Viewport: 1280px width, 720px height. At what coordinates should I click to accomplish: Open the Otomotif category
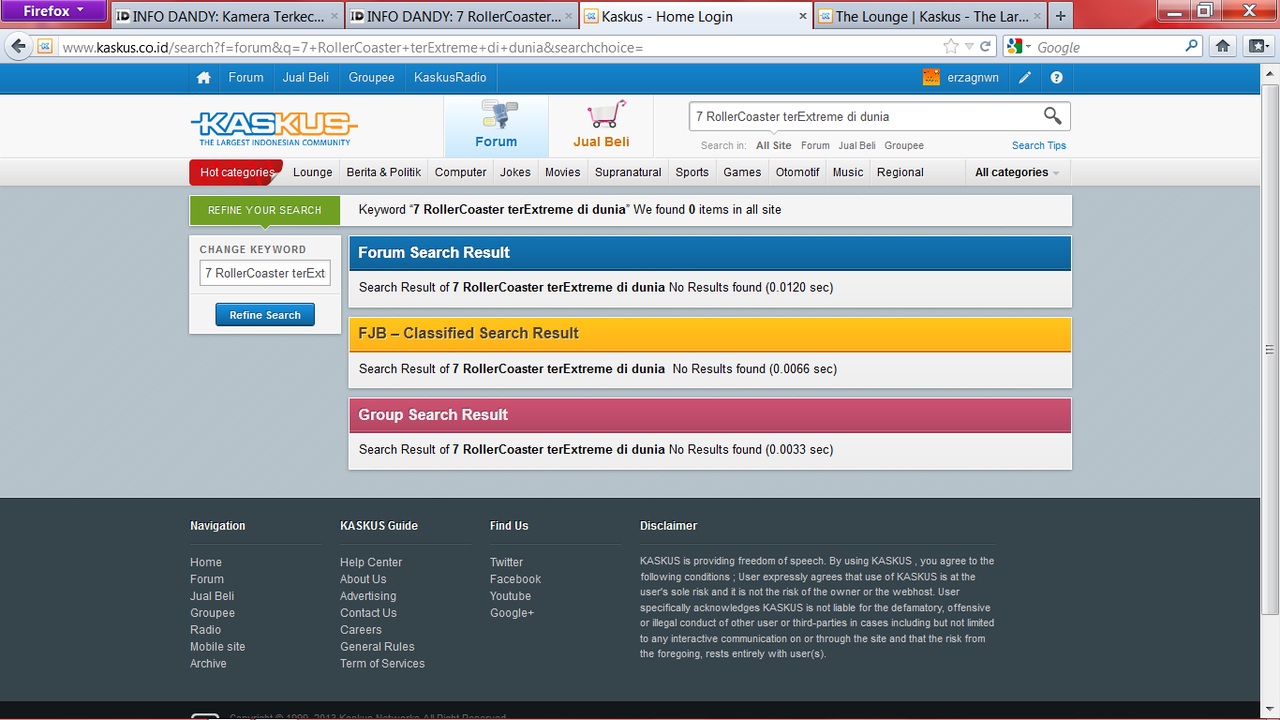coord(798,172)
